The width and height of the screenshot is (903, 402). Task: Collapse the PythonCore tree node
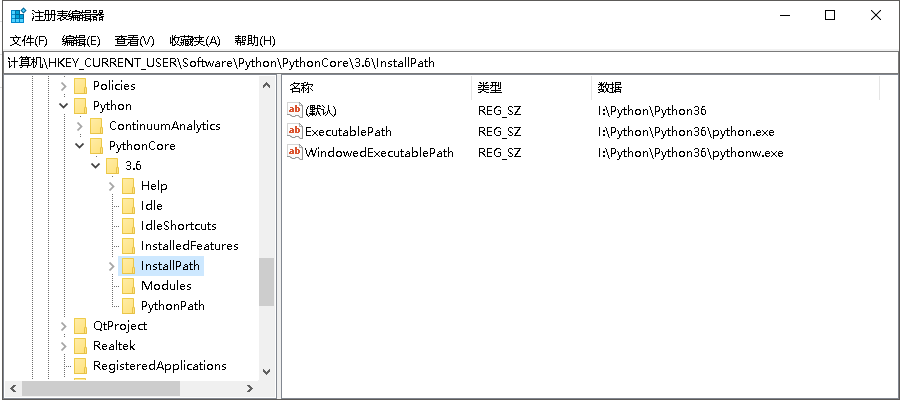click(80, 146)
